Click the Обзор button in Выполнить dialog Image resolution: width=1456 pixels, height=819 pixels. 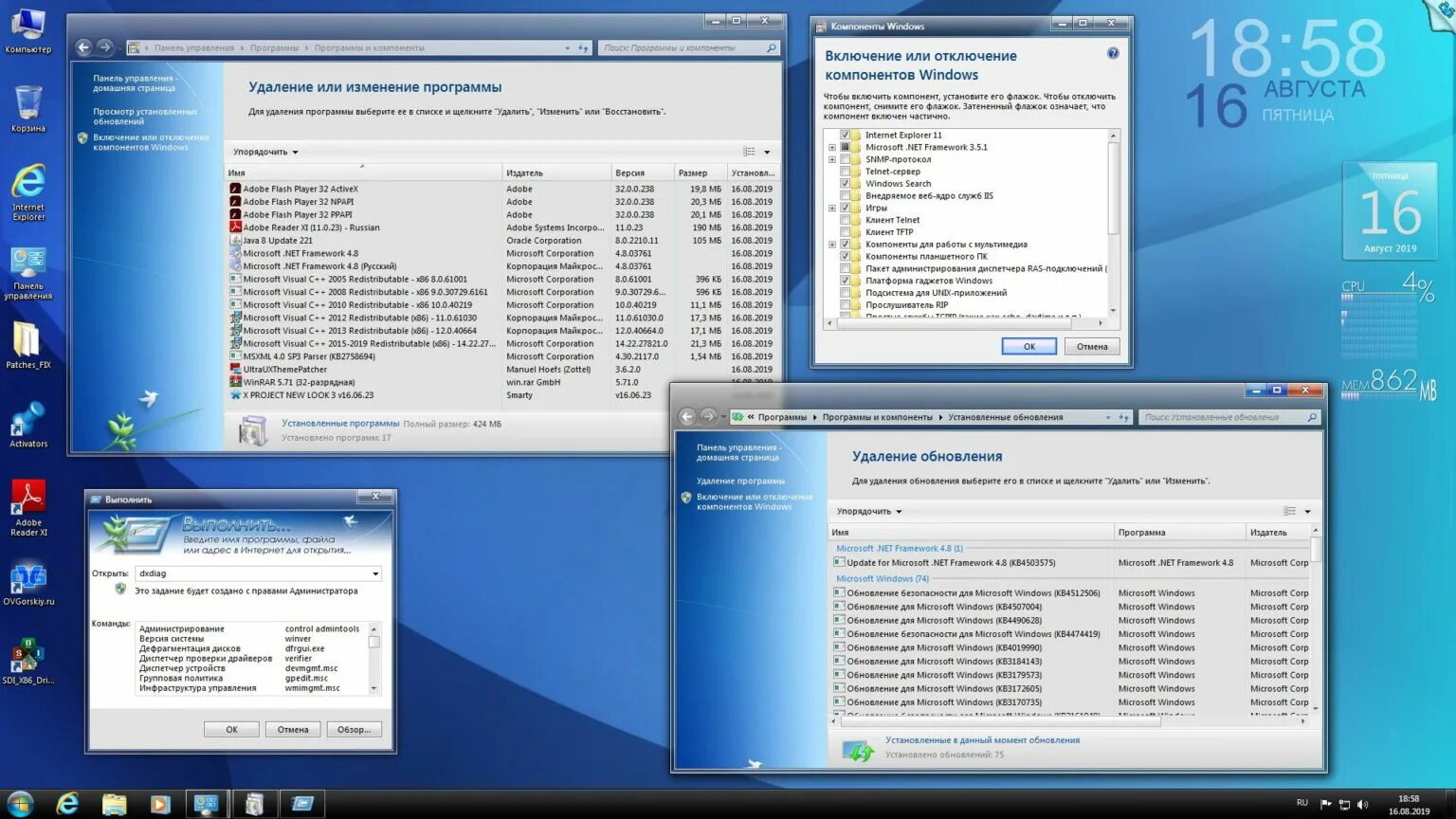354,729
